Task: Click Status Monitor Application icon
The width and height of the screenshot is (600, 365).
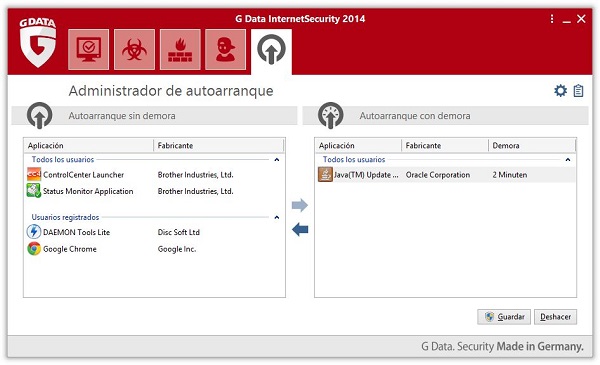Action: 34,191
